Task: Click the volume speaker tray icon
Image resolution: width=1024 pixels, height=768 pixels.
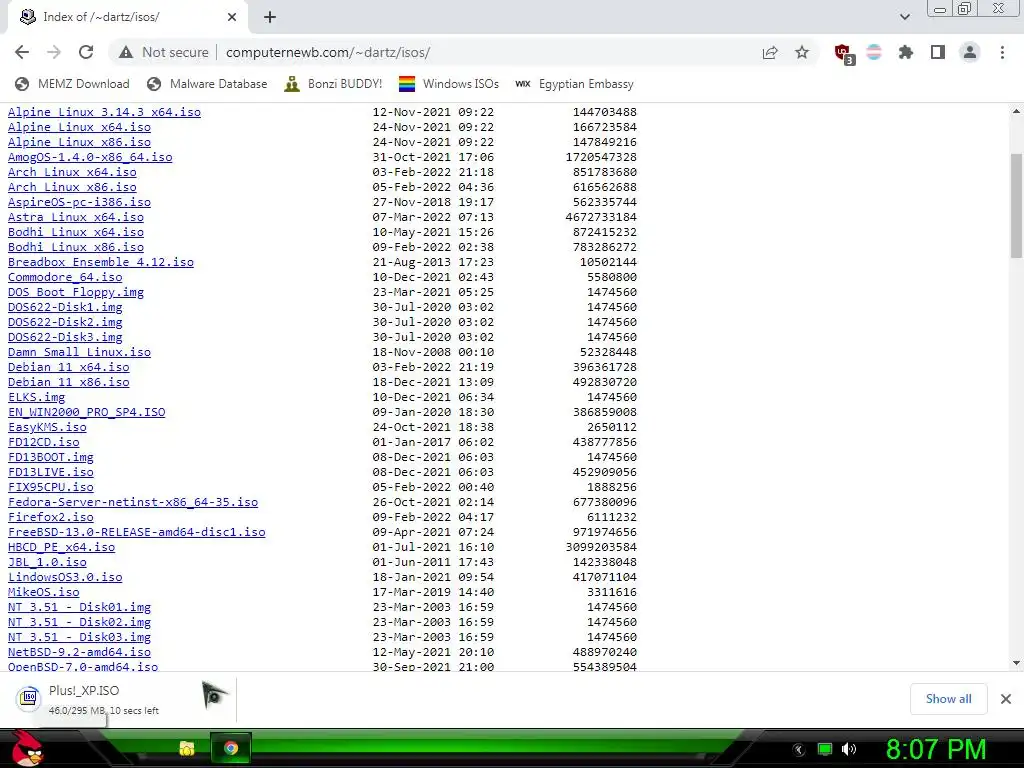Action: tap(849, 749)
